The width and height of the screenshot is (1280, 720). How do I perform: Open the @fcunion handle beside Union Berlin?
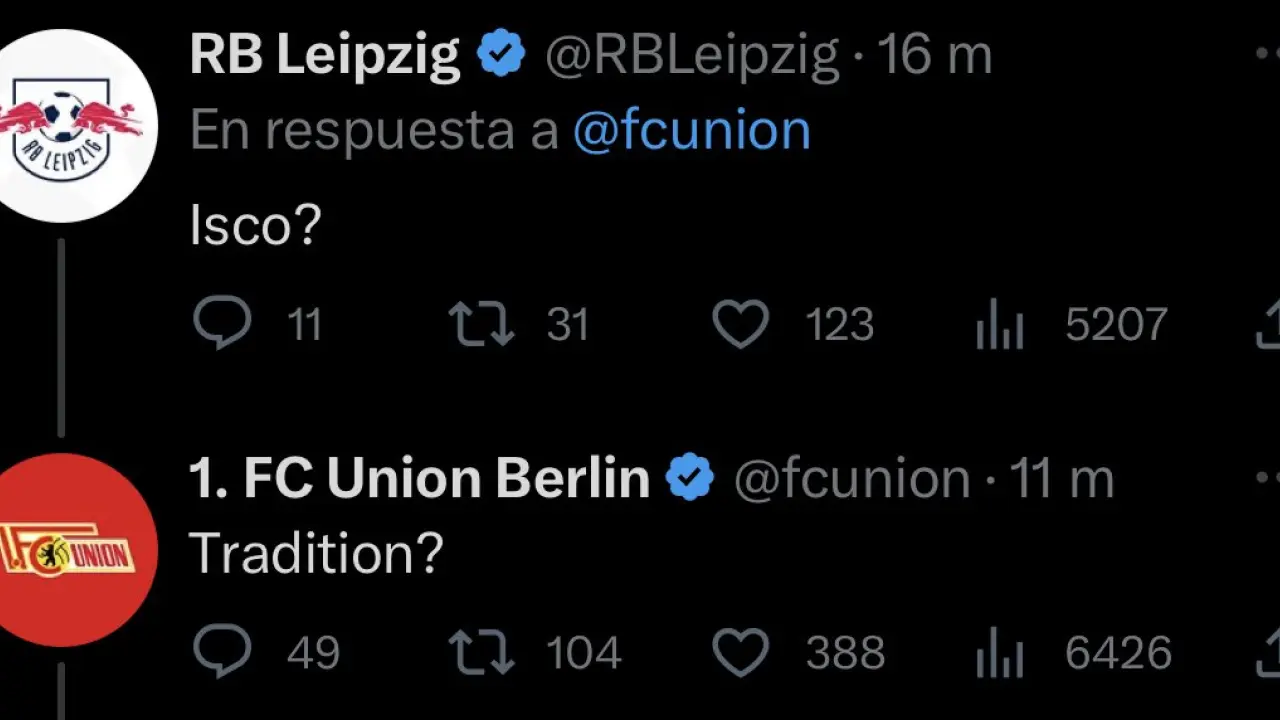pyautogui.click(x=852, y=480)
